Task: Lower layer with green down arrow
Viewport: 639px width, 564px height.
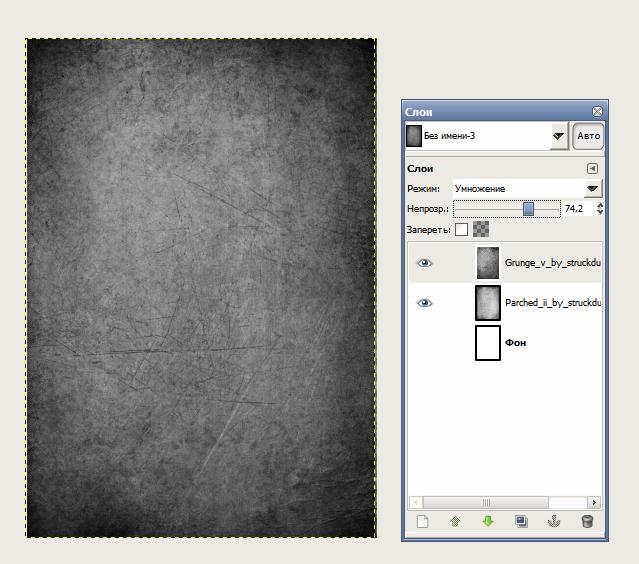Action: (488, 521)
